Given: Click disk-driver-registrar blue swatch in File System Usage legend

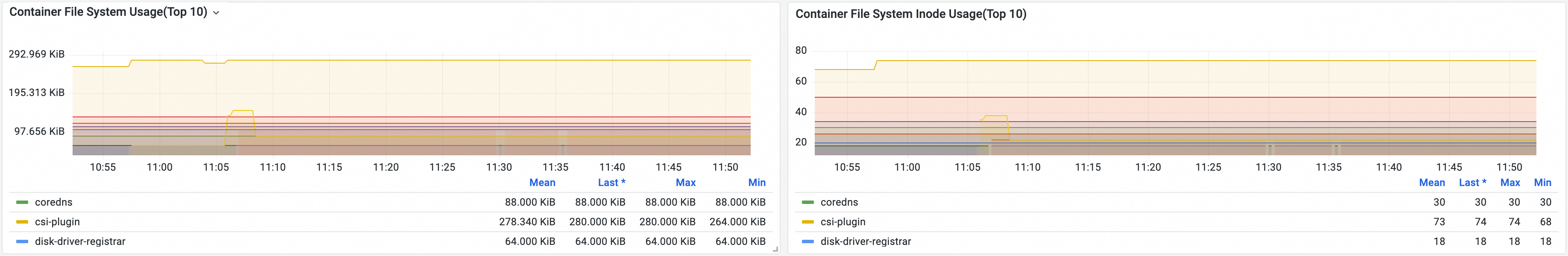Looking at the screenshot, I should [x=23, y=241].
